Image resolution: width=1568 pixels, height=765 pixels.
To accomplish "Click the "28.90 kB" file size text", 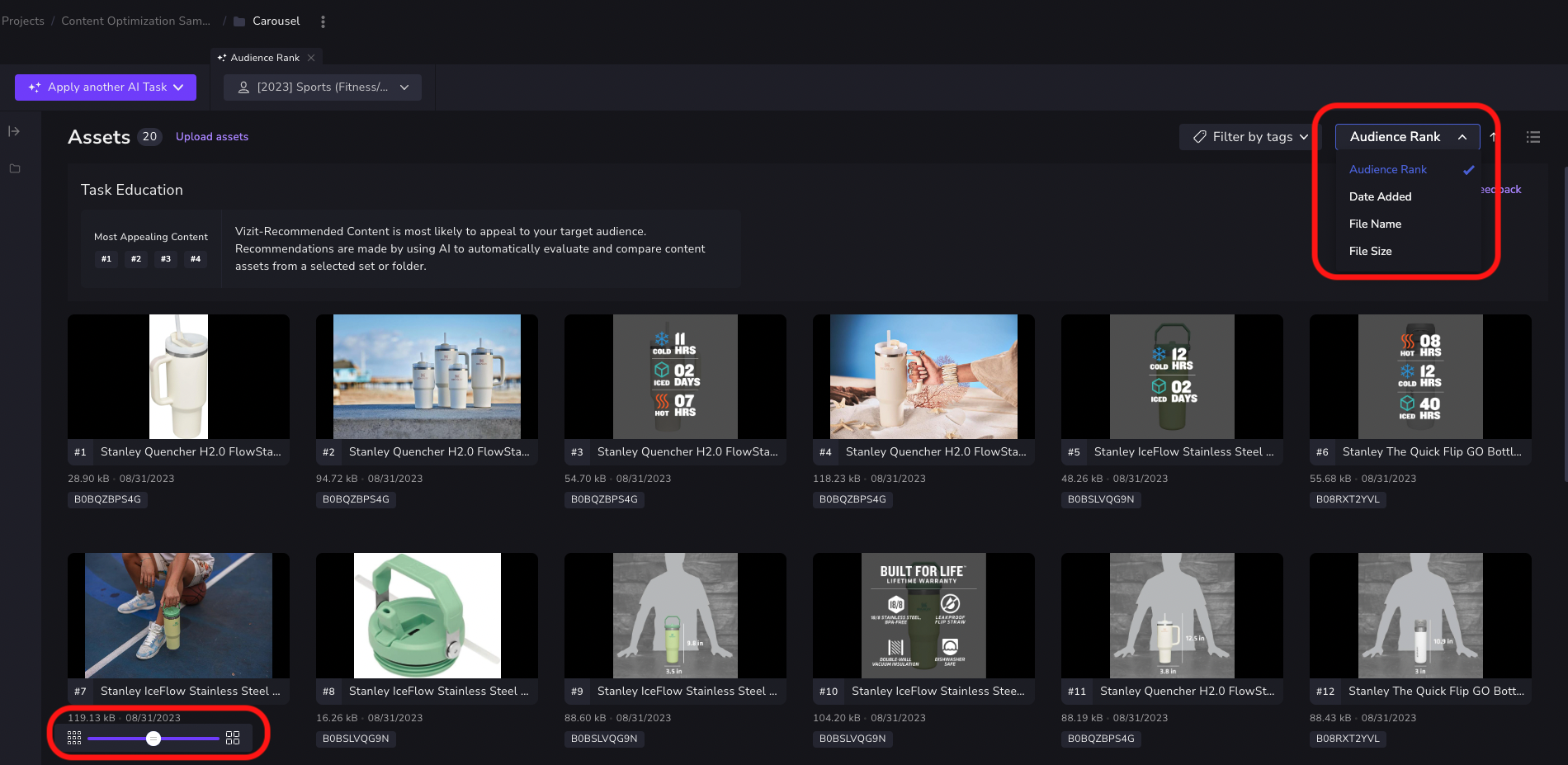I will tap(88, 479).
